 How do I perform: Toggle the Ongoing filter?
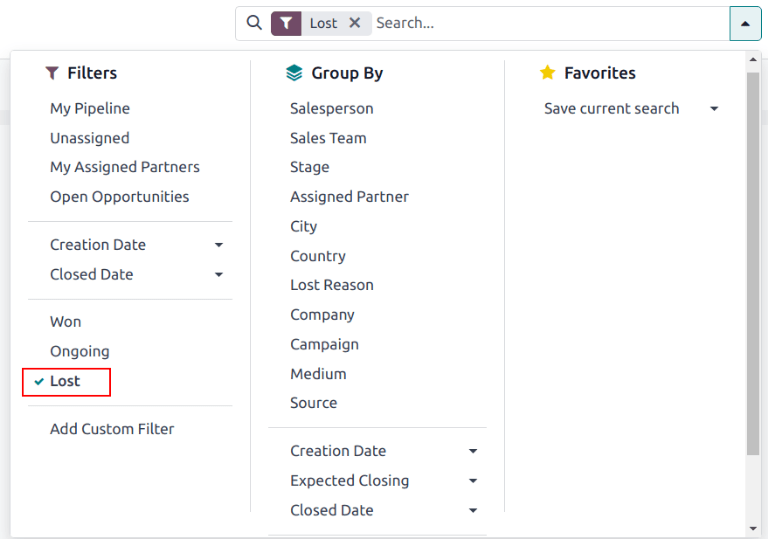coord(80,351)
